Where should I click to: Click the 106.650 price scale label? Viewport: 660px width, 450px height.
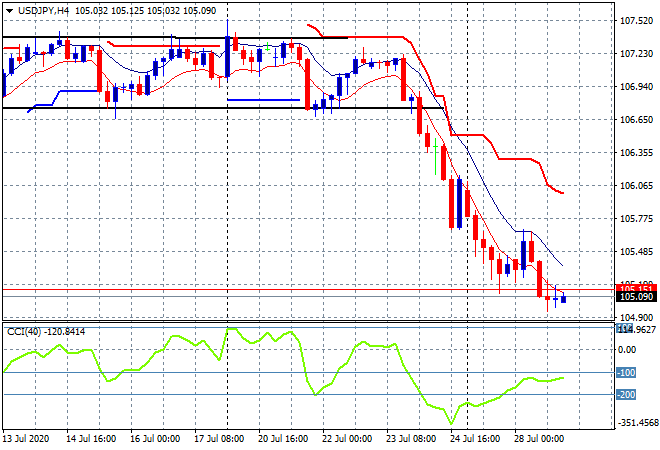tap(636, 120)
